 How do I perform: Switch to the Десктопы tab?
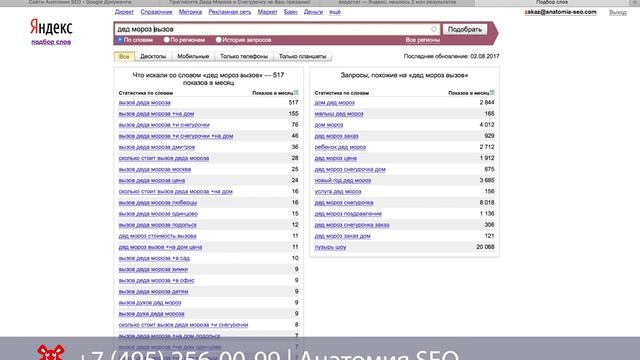point(153,56)
